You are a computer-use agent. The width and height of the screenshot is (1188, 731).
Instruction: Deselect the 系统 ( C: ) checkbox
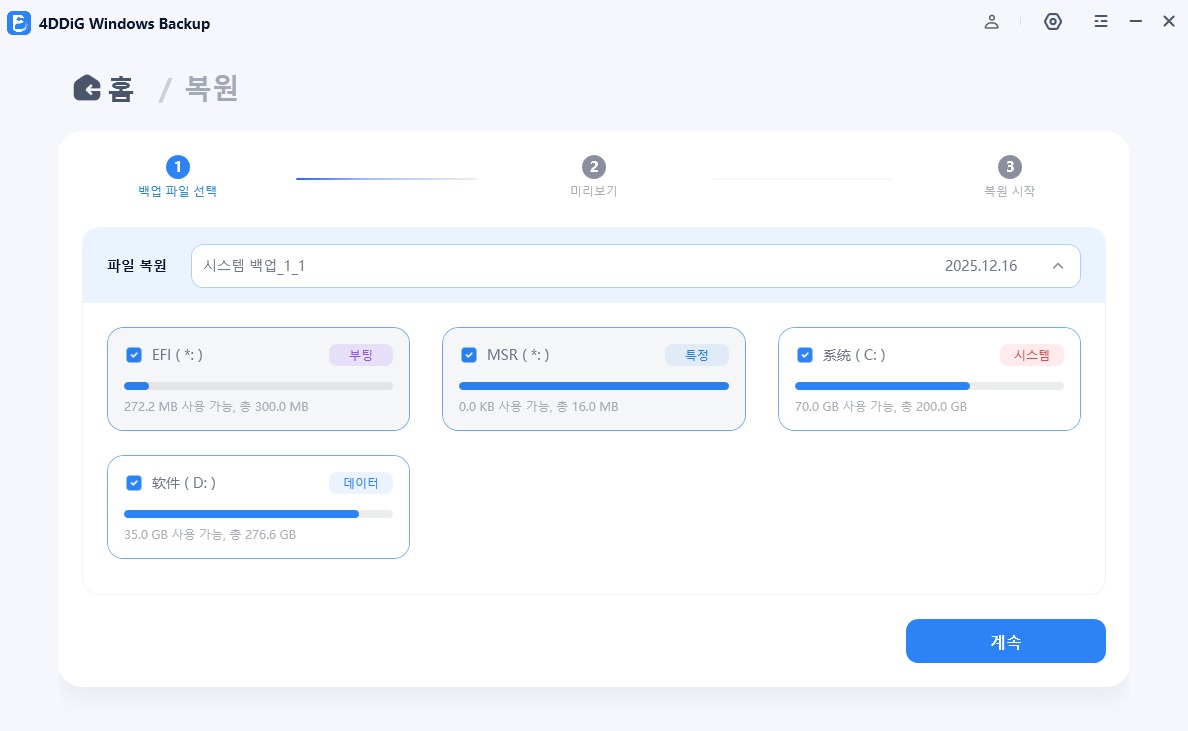(x=805, y=355)
